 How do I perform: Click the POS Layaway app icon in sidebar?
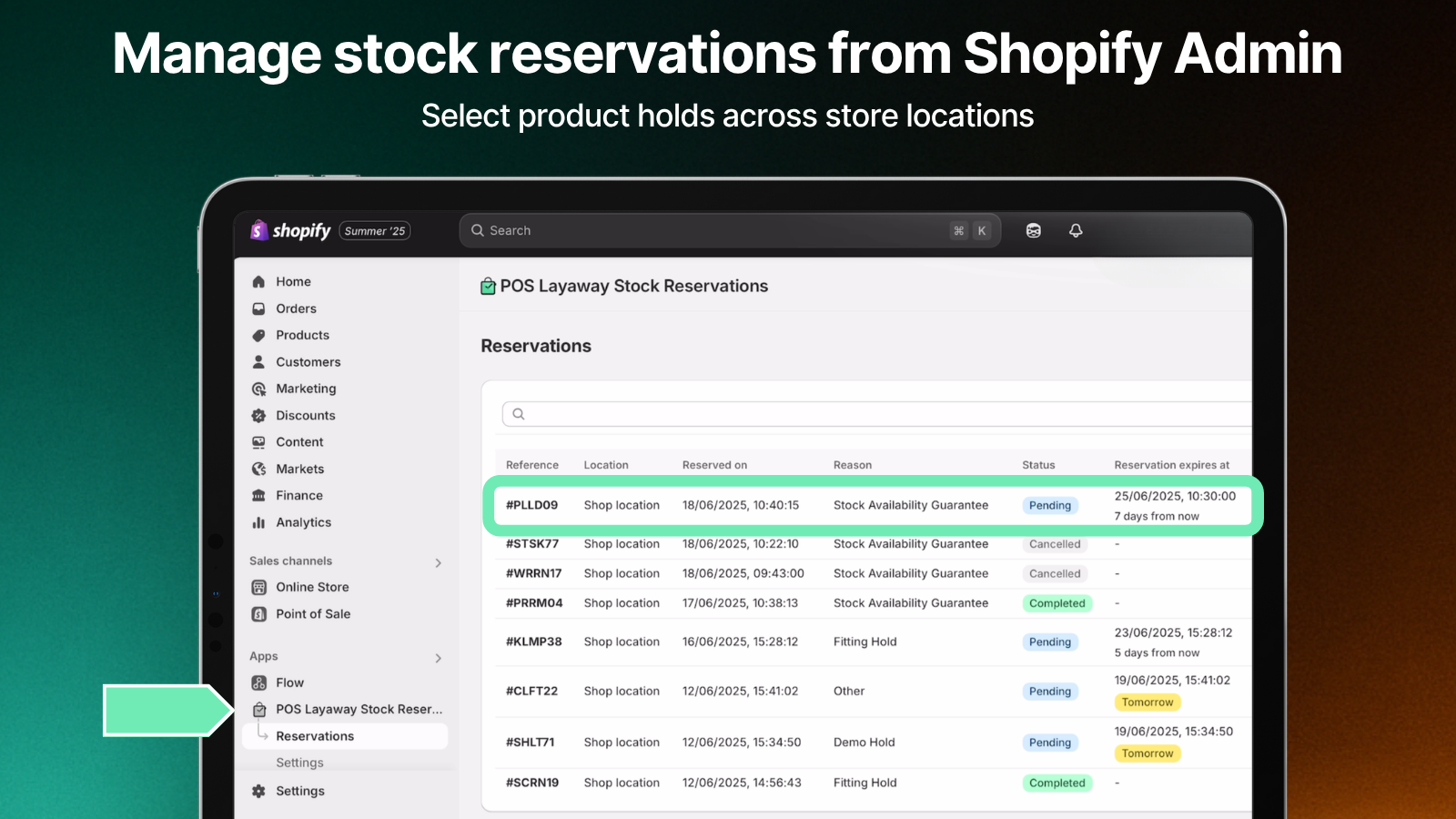258,710
